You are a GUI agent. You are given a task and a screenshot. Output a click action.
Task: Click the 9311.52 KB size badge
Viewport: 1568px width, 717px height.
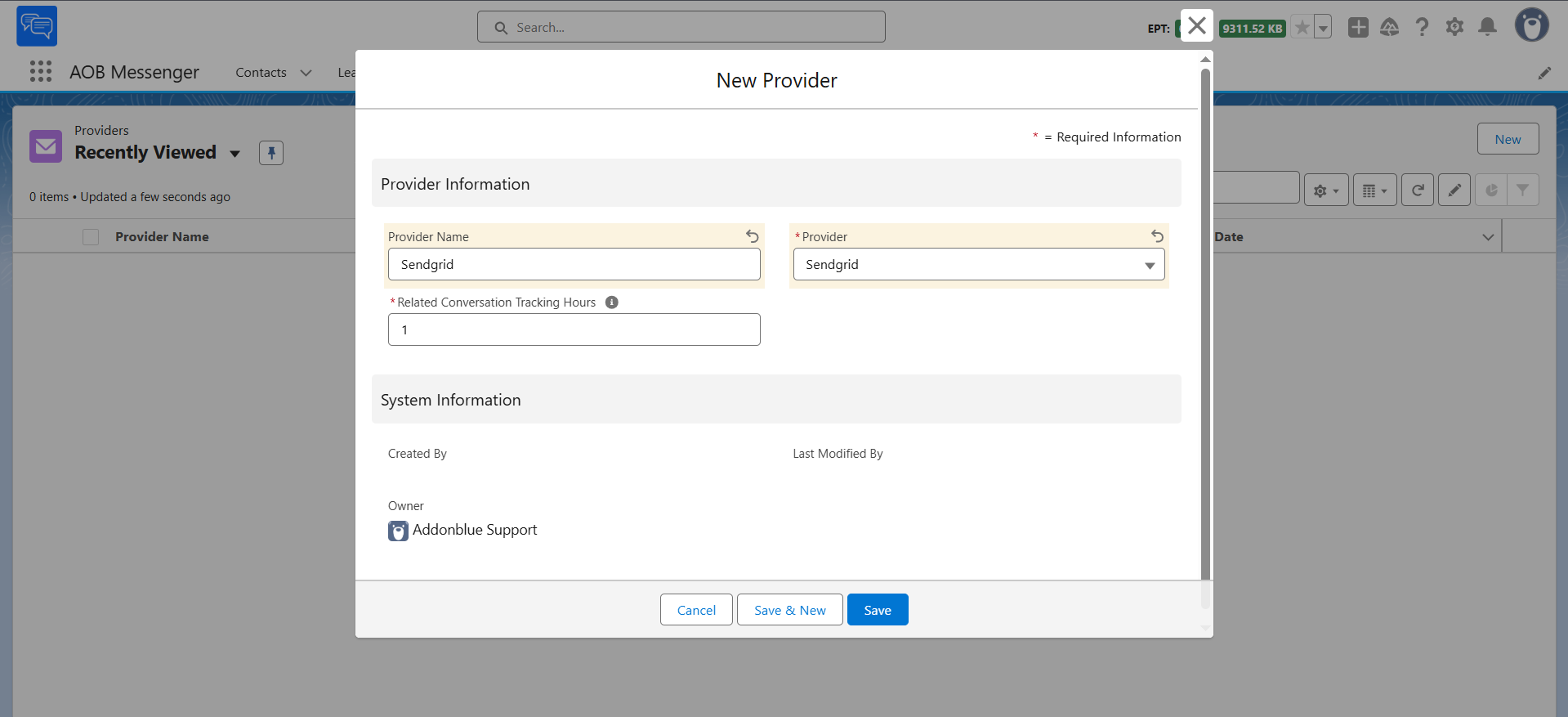(x=1252, y=29)
